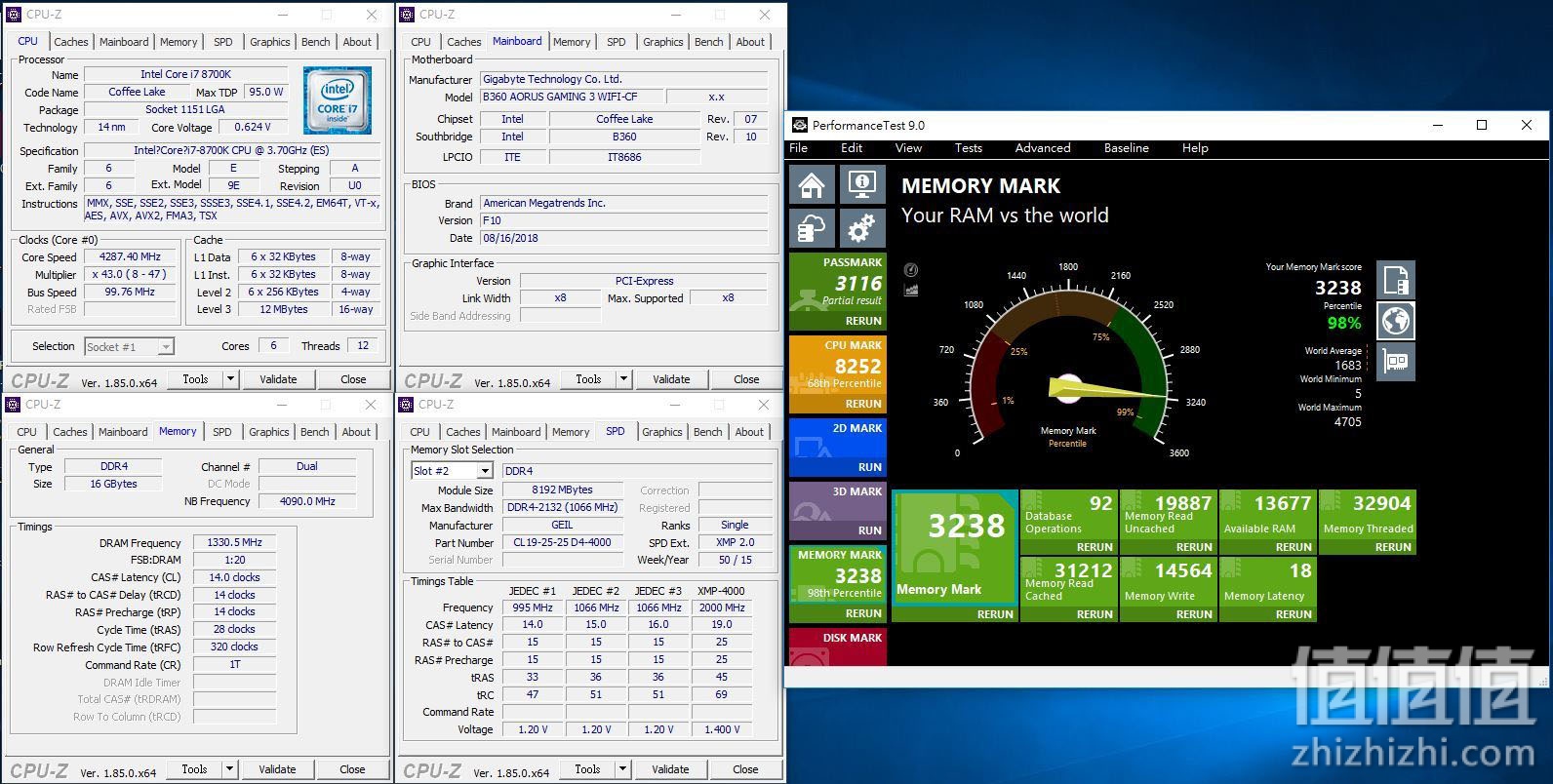
Task: Click the DRAM Frequency 1330.5 MHz field
Action: coord(234,543)
